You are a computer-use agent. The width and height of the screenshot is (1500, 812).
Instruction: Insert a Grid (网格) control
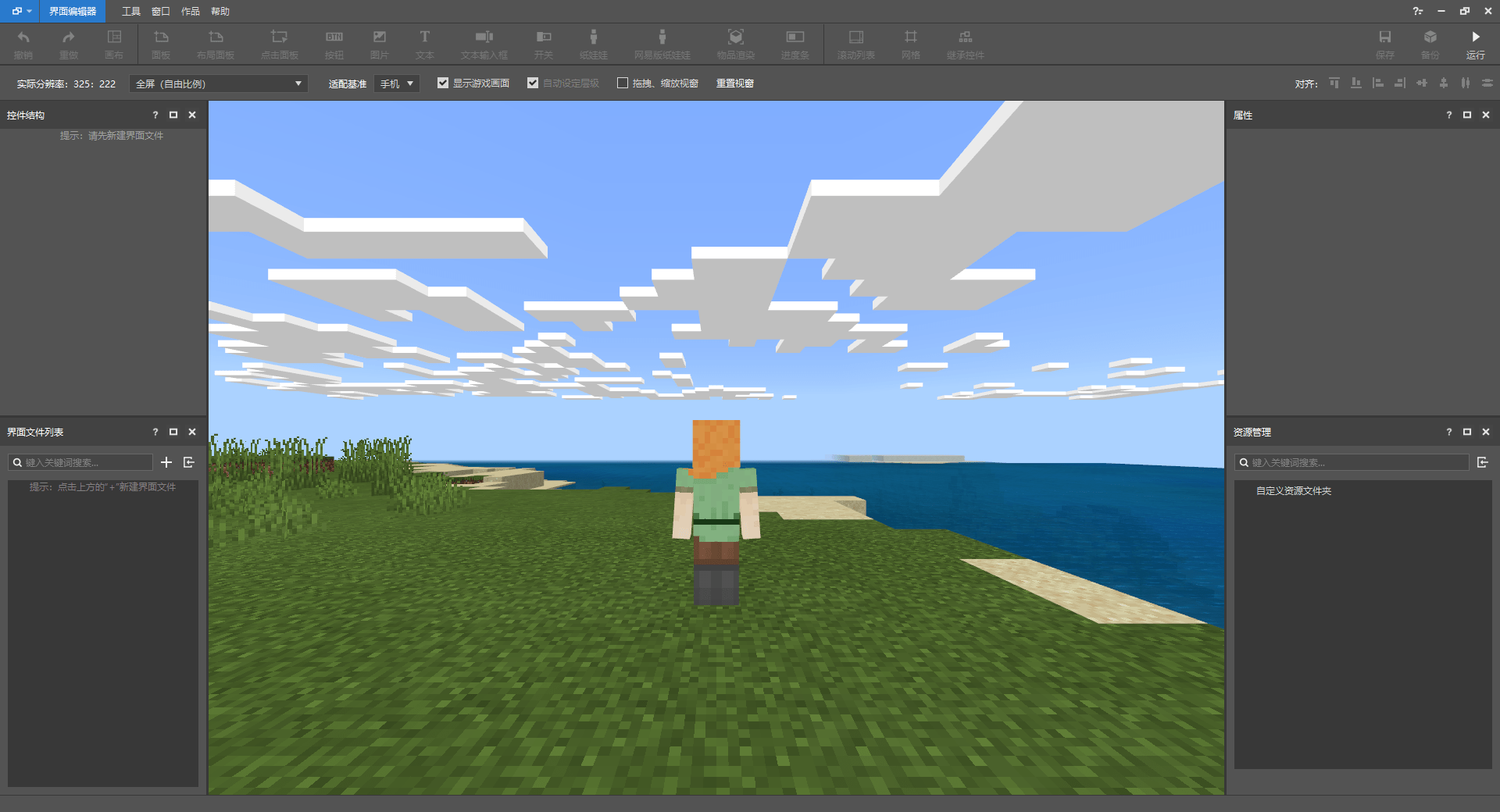click(911, 44)
